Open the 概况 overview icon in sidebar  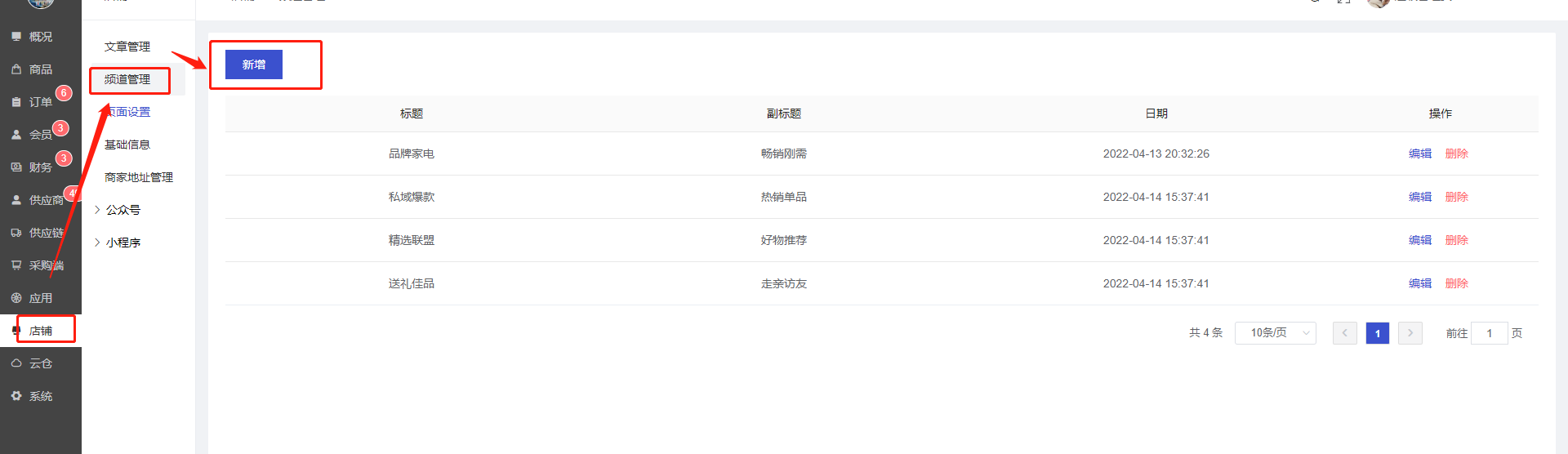(x=16, y=37)
